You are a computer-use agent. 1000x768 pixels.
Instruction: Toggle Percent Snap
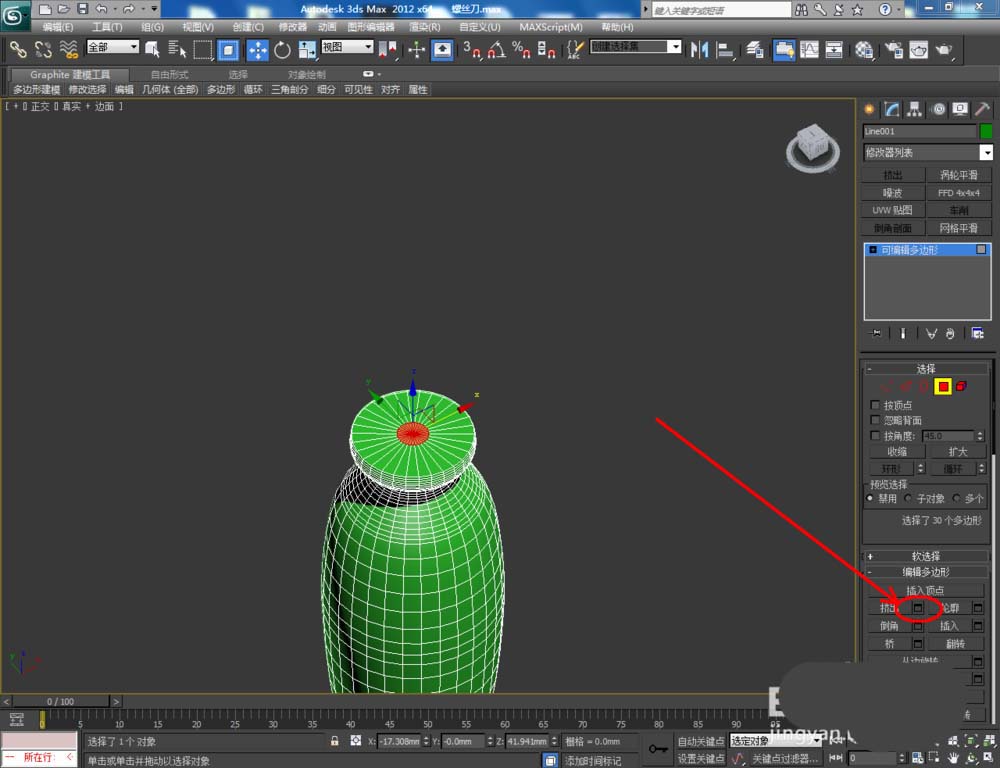[x=521, y=49]
